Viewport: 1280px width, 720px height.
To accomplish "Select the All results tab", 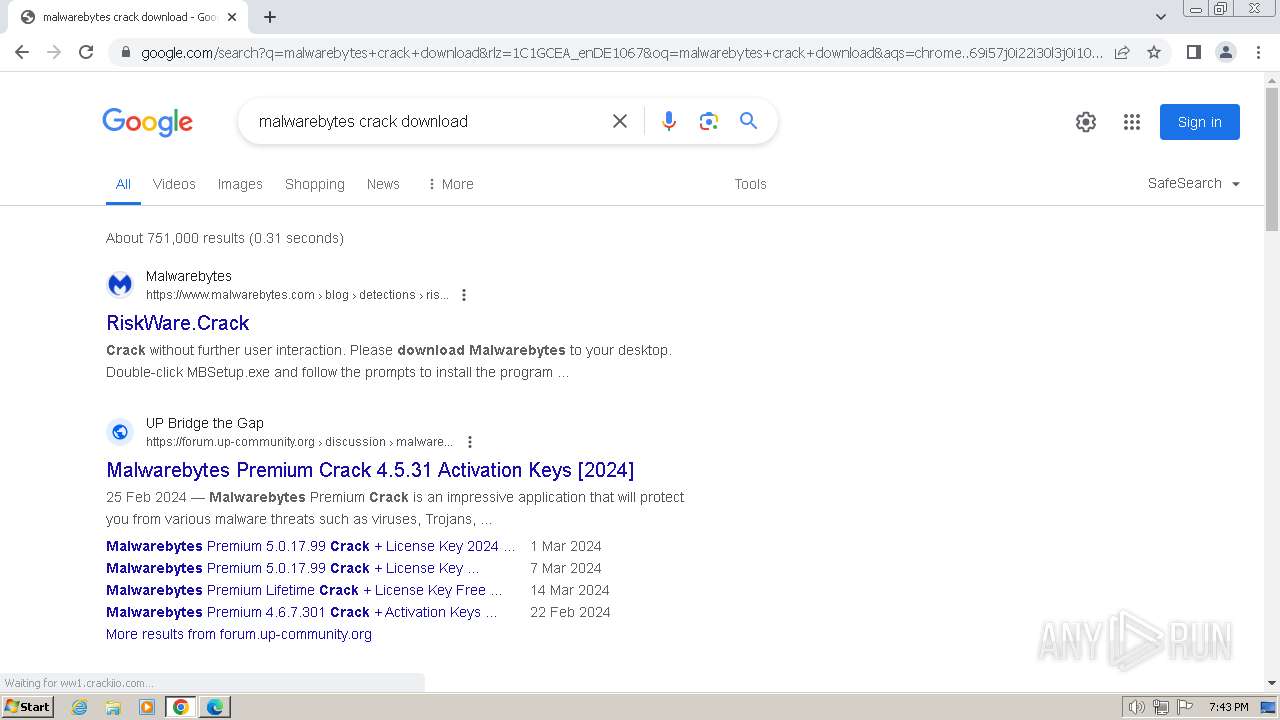I will tap(123, 184).
